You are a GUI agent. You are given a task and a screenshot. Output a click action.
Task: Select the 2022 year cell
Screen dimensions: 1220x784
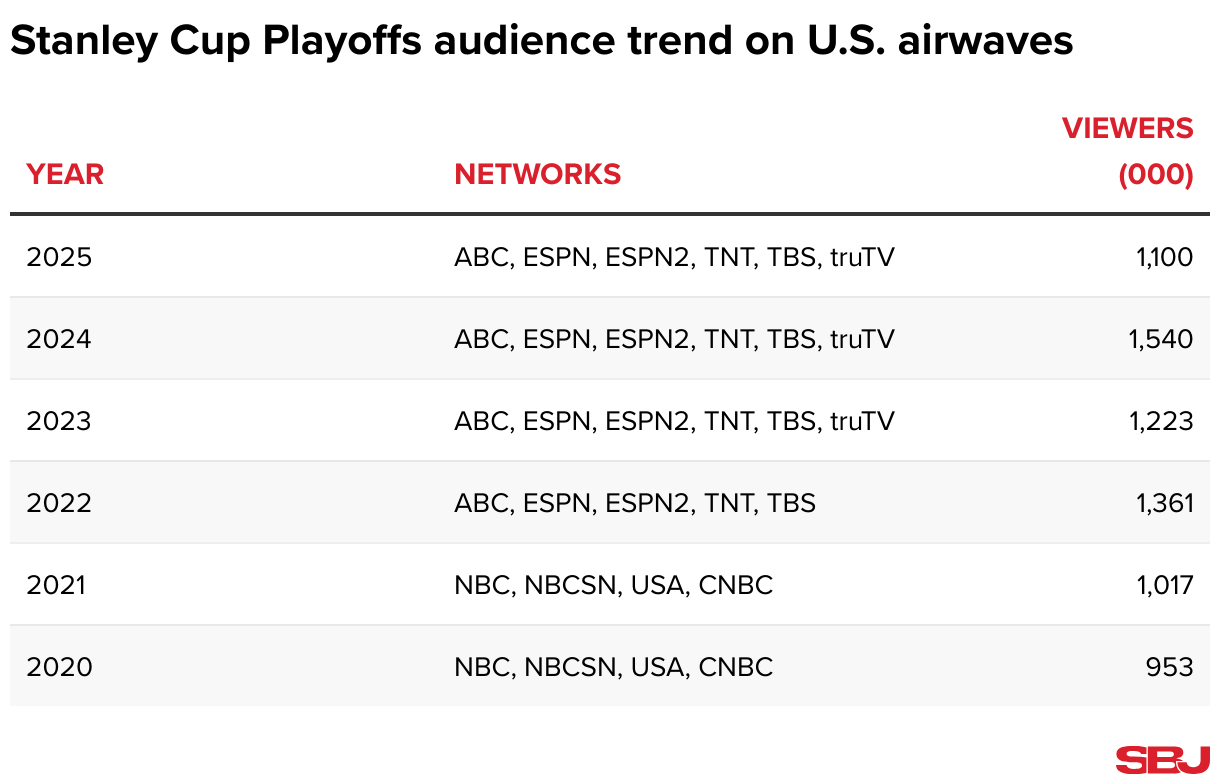click(59, 503)
